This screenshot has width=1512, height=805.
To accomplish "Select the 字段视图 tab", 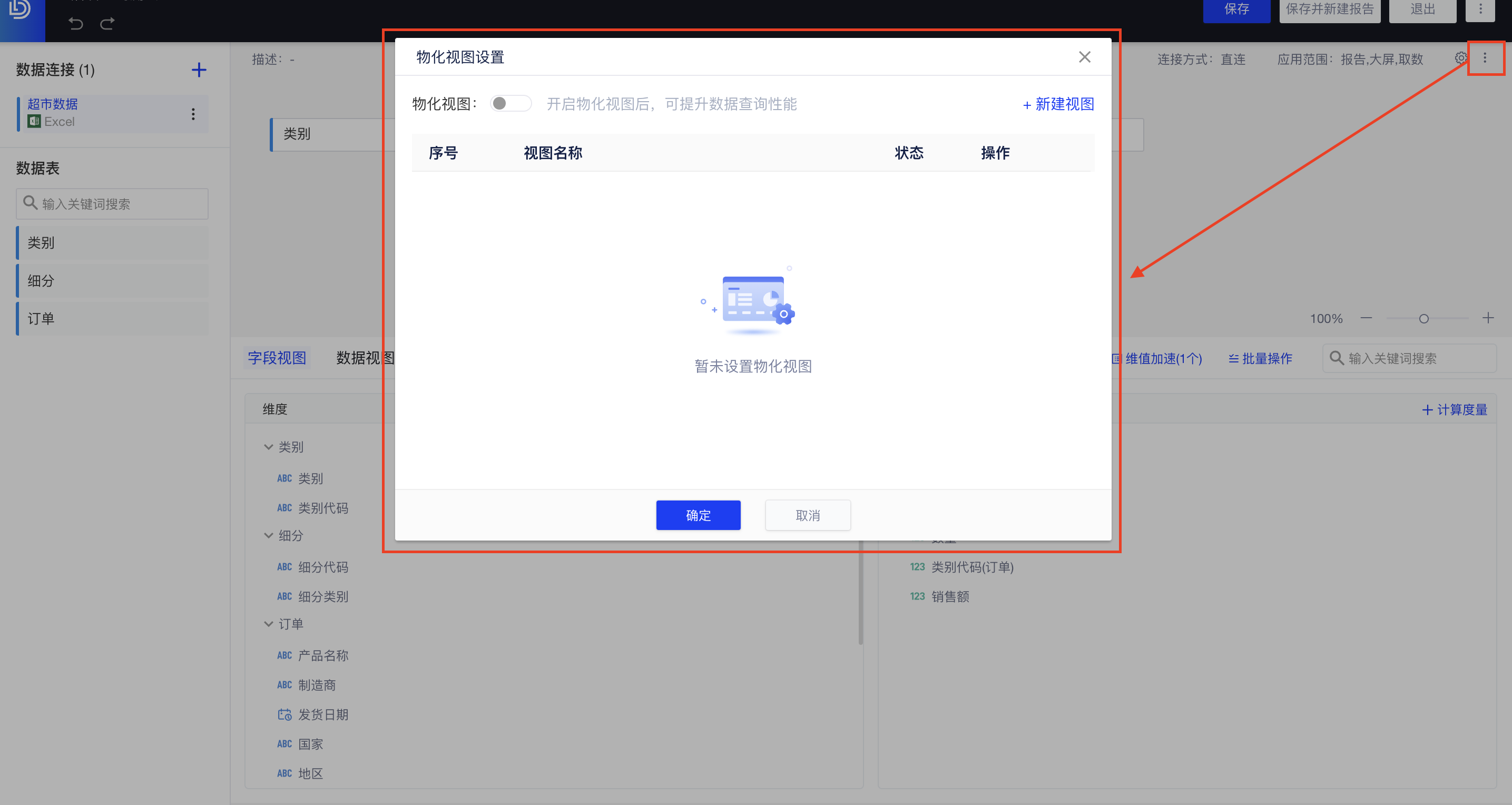I will 277,358.
